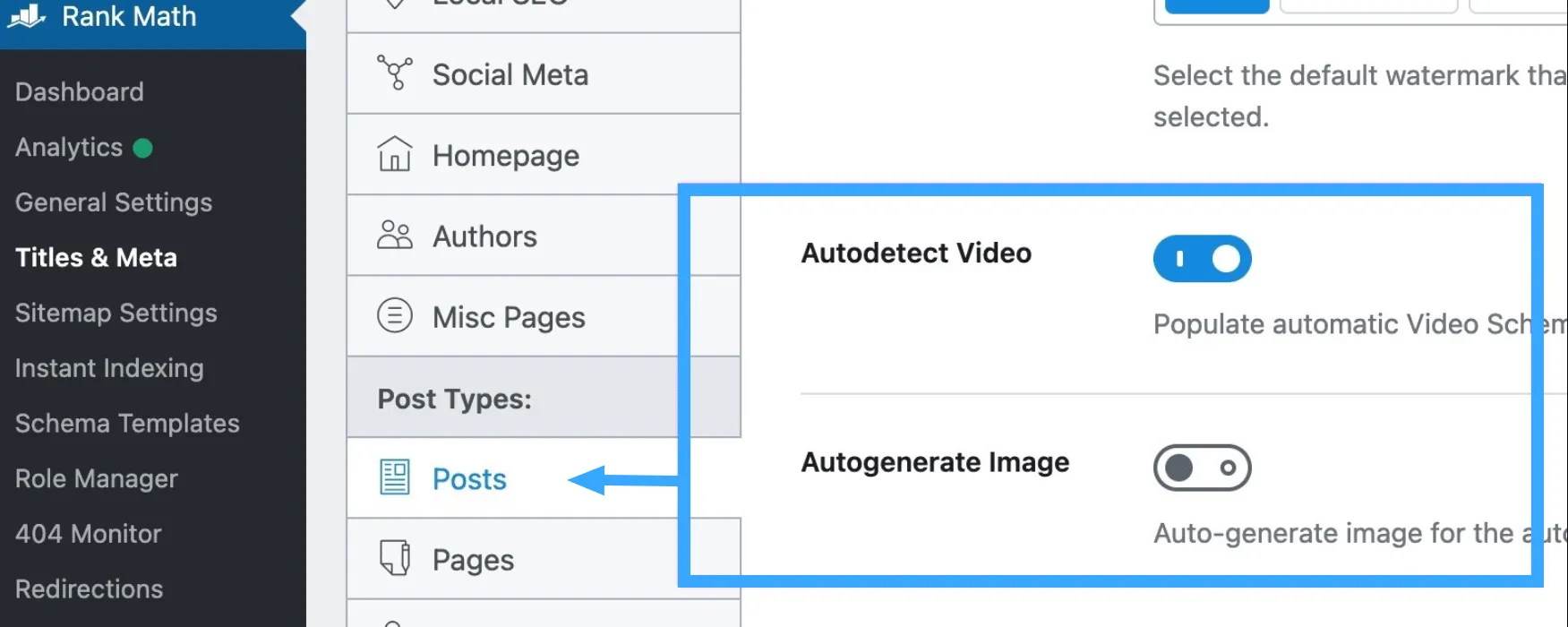Click the Posts document icon
1568x627 pixels.
click(394, 478)
